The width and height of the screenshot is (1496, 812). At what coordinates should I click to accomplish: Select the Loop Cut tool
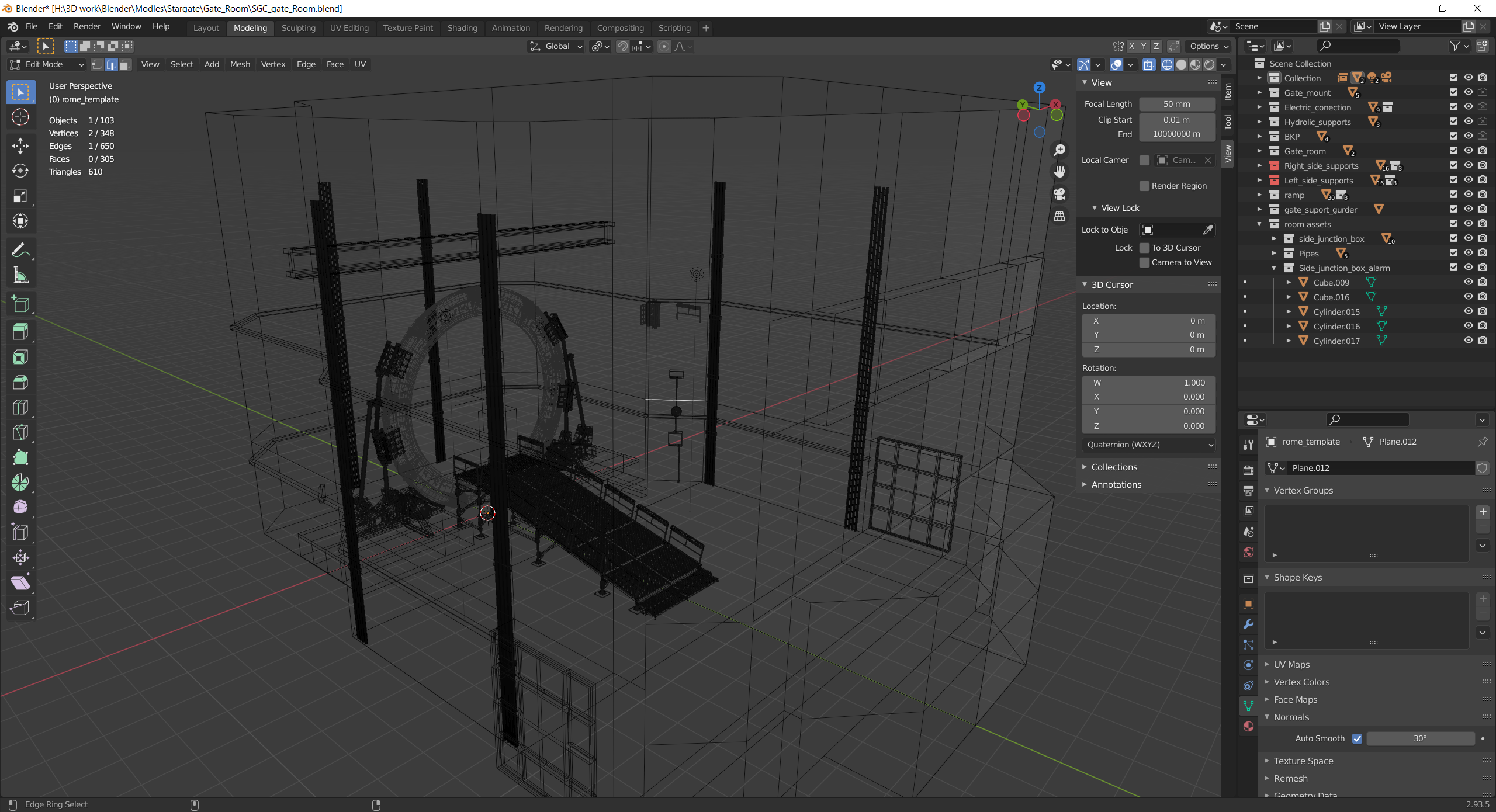[20, 407]
